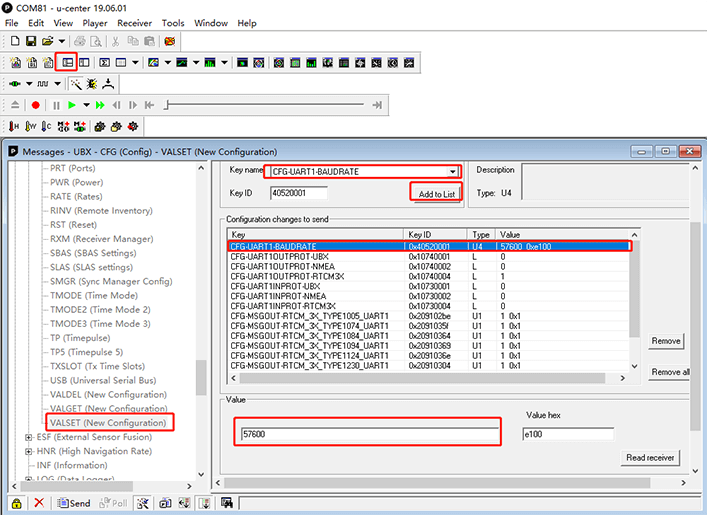Viewport: 707px width, 515px height.
Task: Click the debug messages bug icon
Action: 92,84
